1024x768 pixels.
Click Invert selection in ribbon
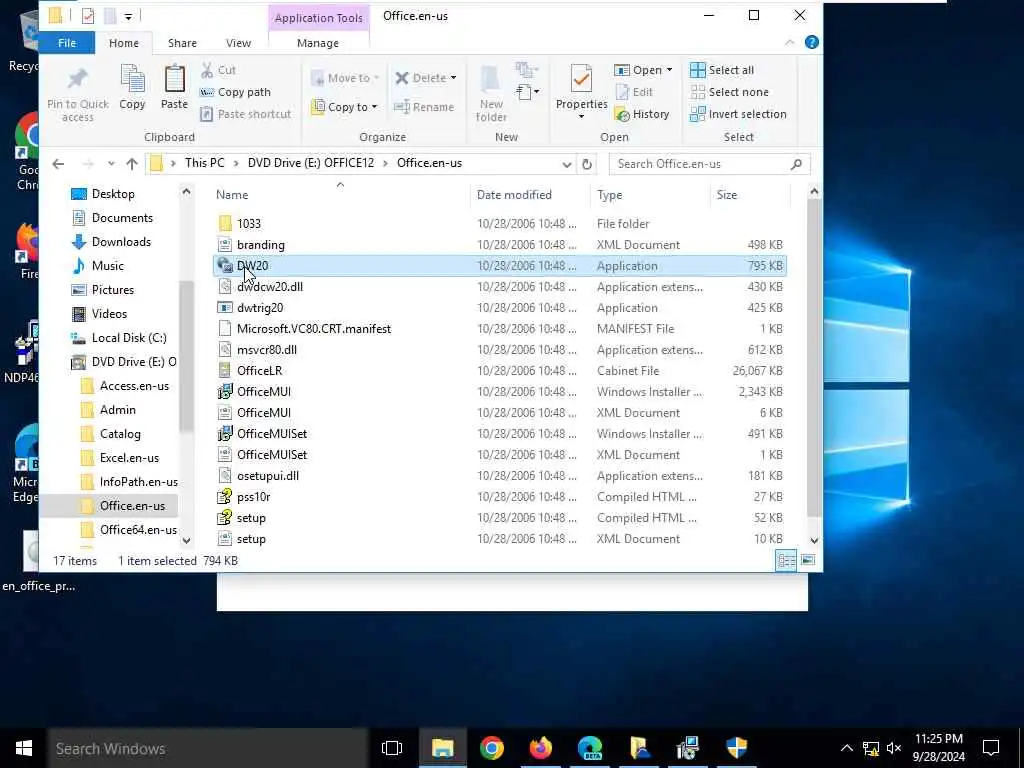739,114
